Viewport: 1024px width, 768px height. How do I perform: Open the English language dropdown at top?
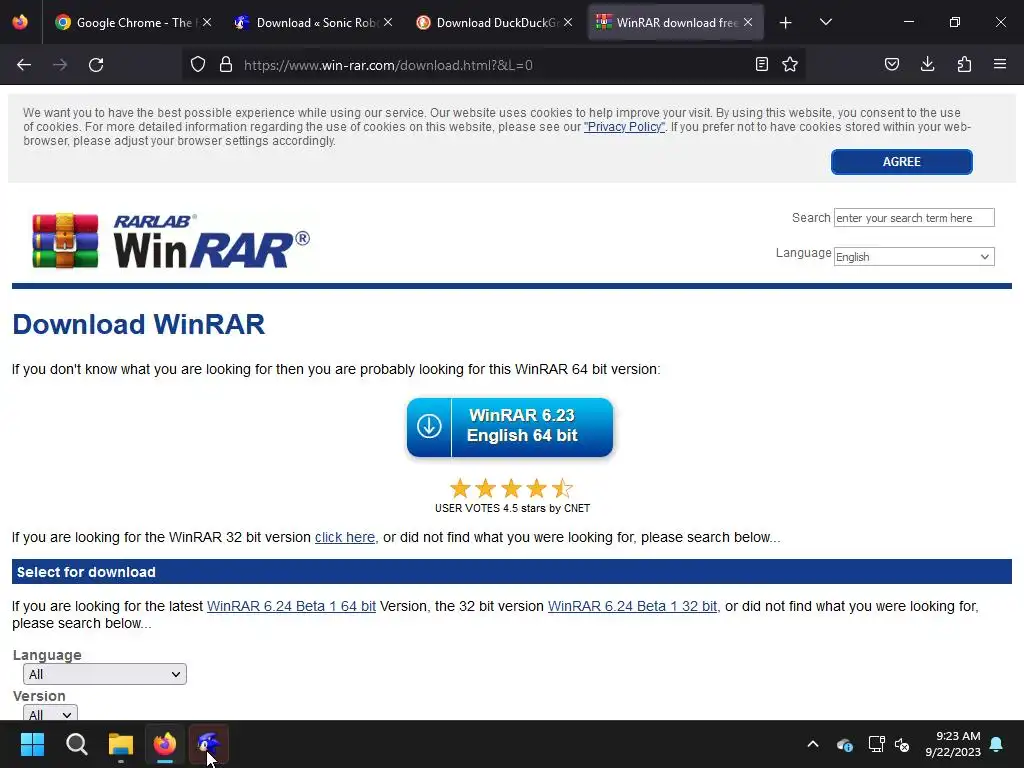914,257
